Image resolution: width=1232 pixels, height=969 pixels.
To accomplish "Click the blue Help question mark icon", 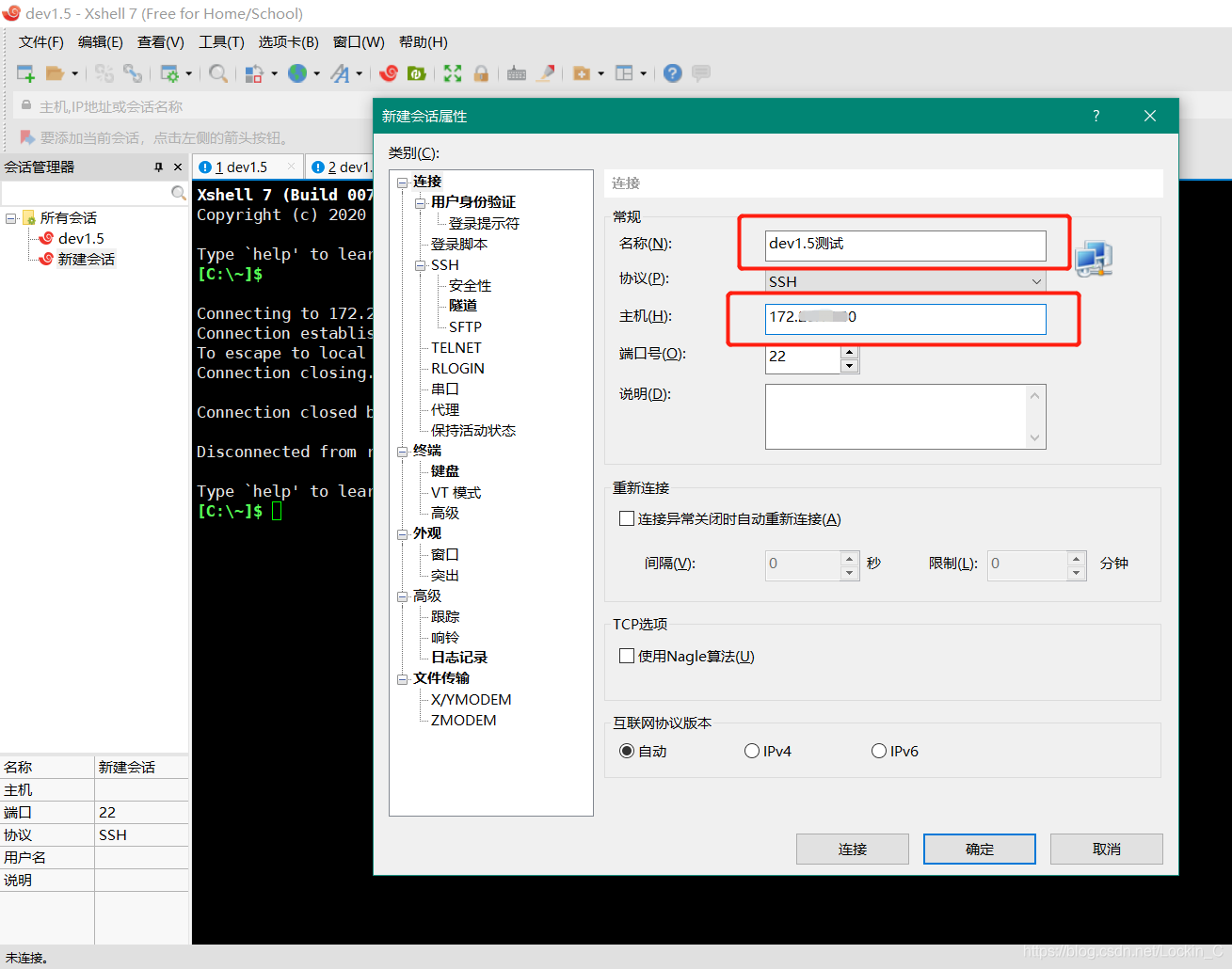I will 672,73.
